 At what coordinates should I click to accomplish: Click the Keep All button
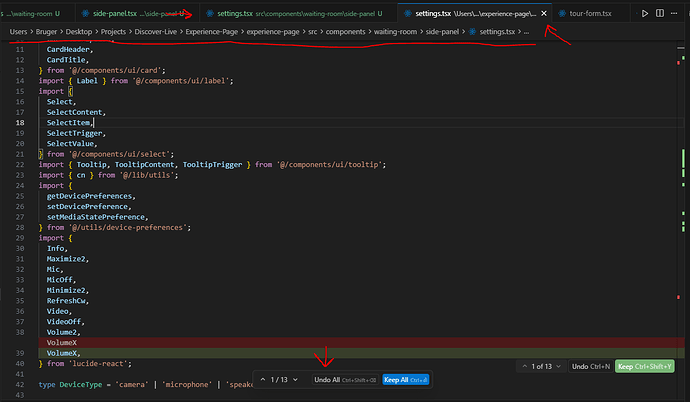(405, 380)
